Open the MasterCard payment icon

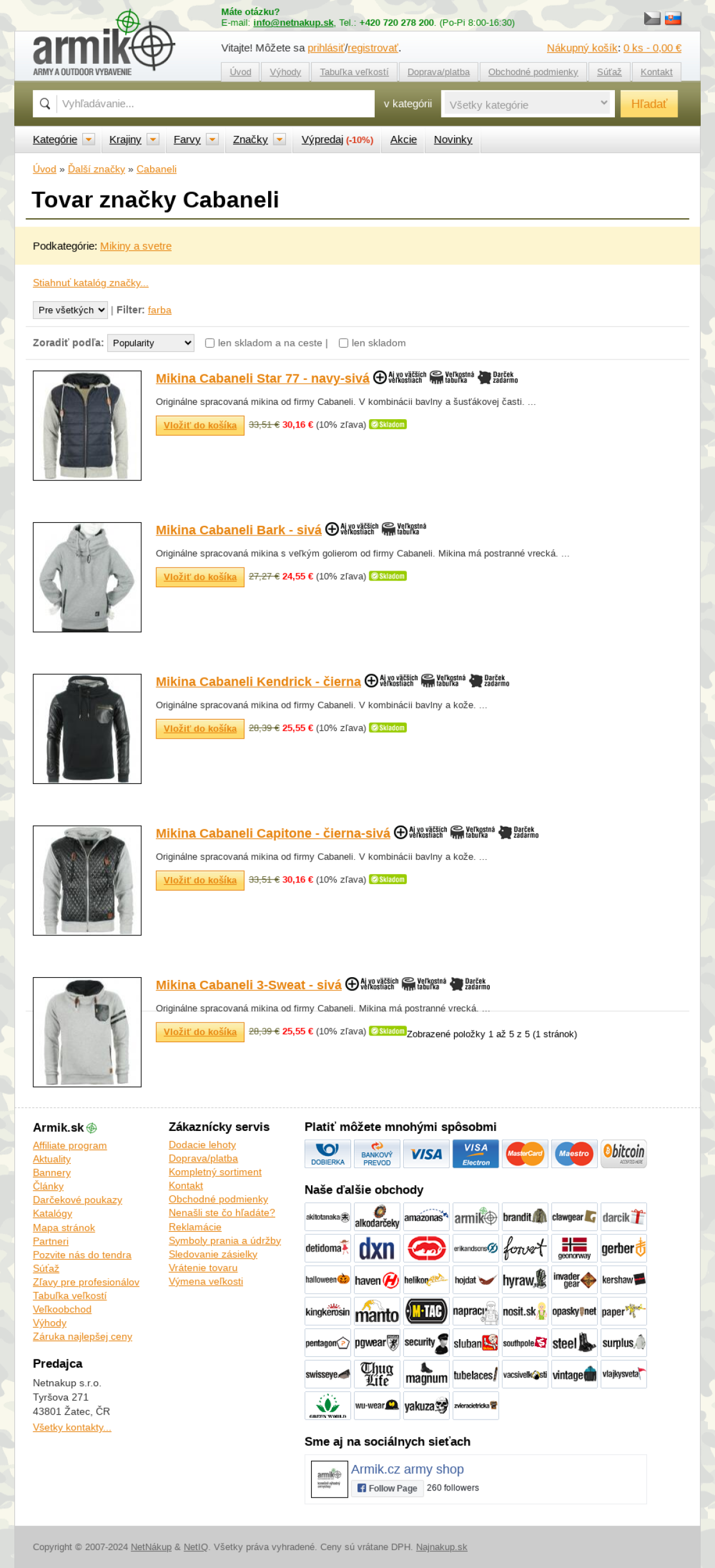[x=524, y=1154]
